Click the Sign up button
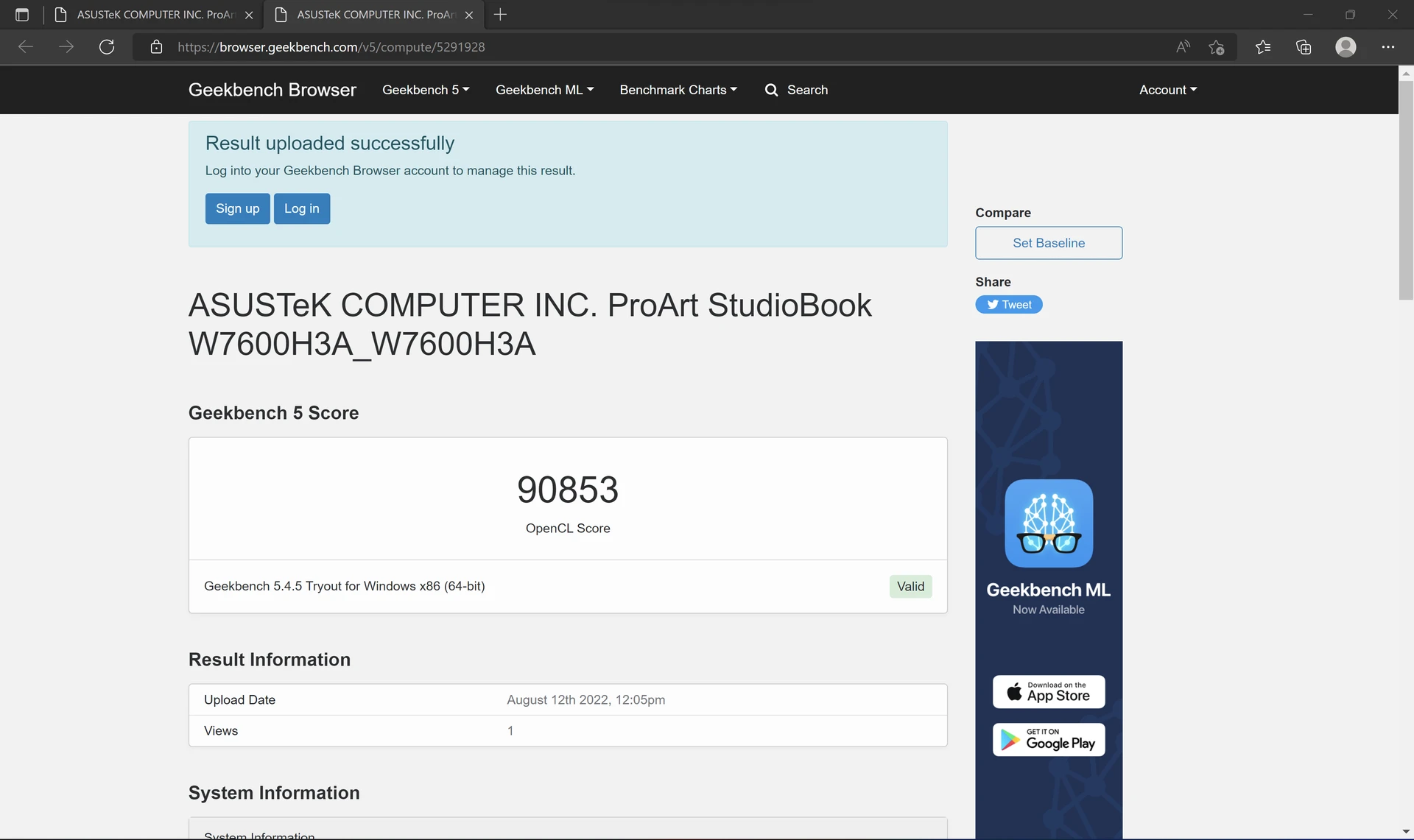The width and height of the screenshot is (1414, 840). [x=238, y=208]
